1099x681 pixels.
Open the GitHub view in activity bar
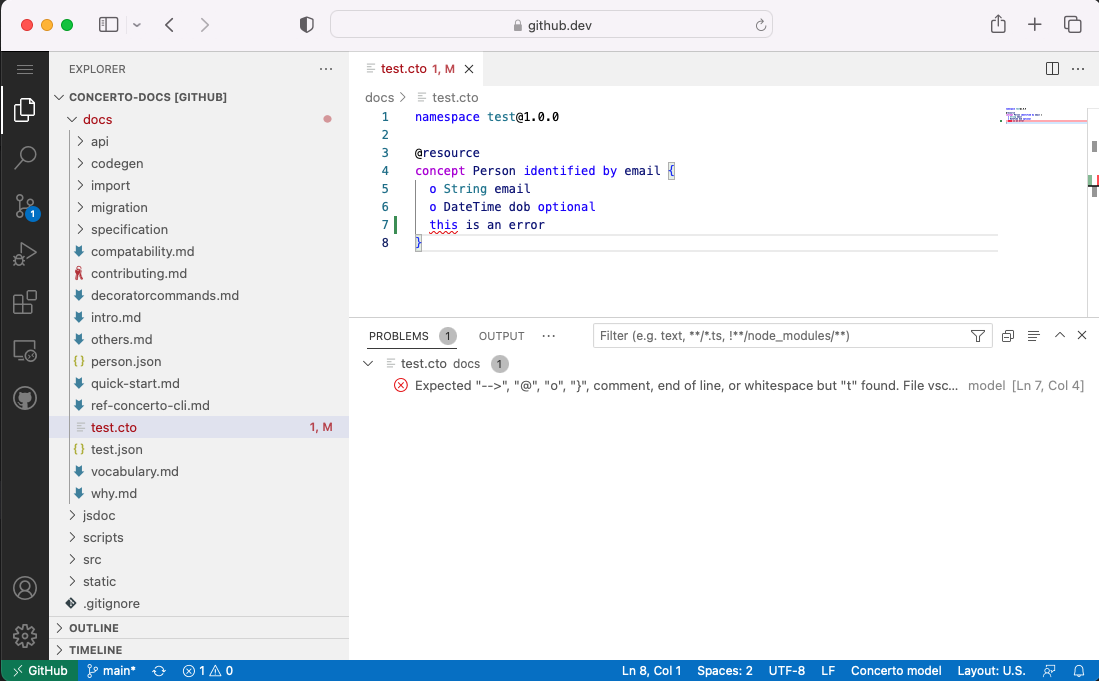25,397
